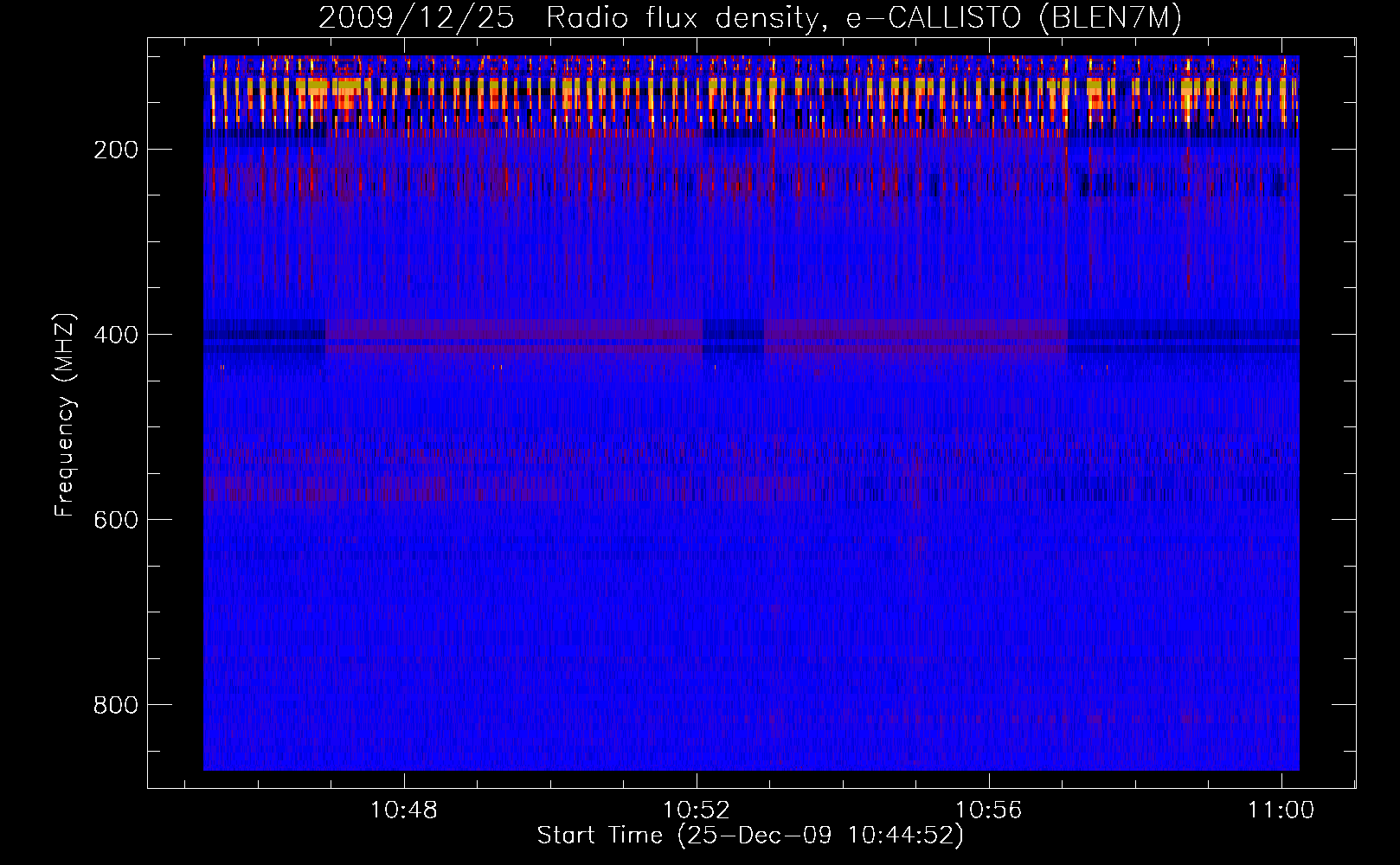Click the 11:00 time tick label

click(1281, 811)
